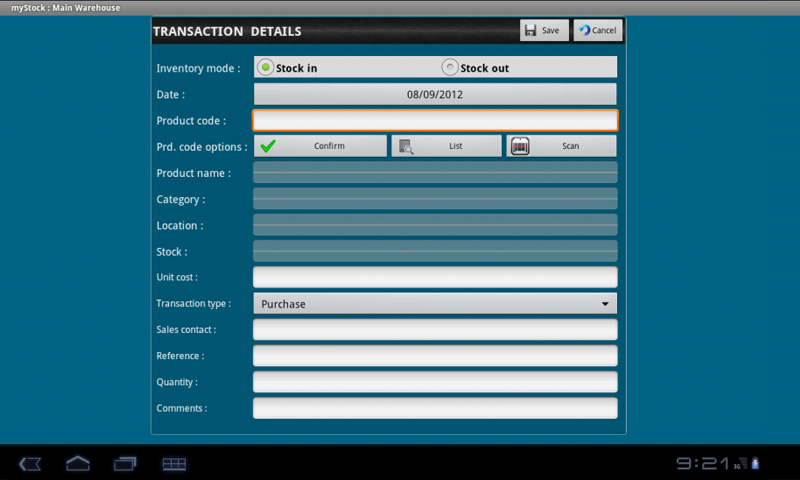Tap the Android back navigation icon
Viewport: 800px width, 480px height.
pos(30,463)
